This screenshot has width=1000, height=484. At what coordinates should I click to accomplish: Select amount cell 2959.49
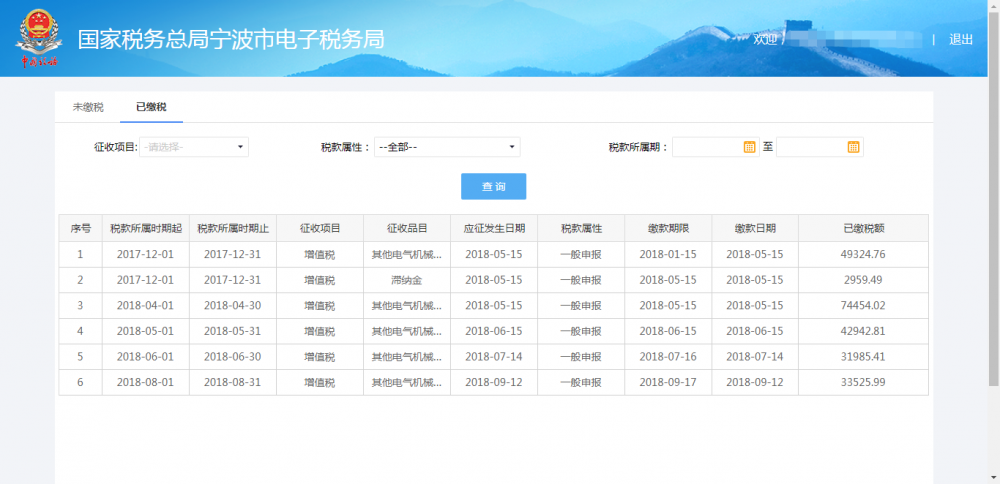click(x=863, y=280)
